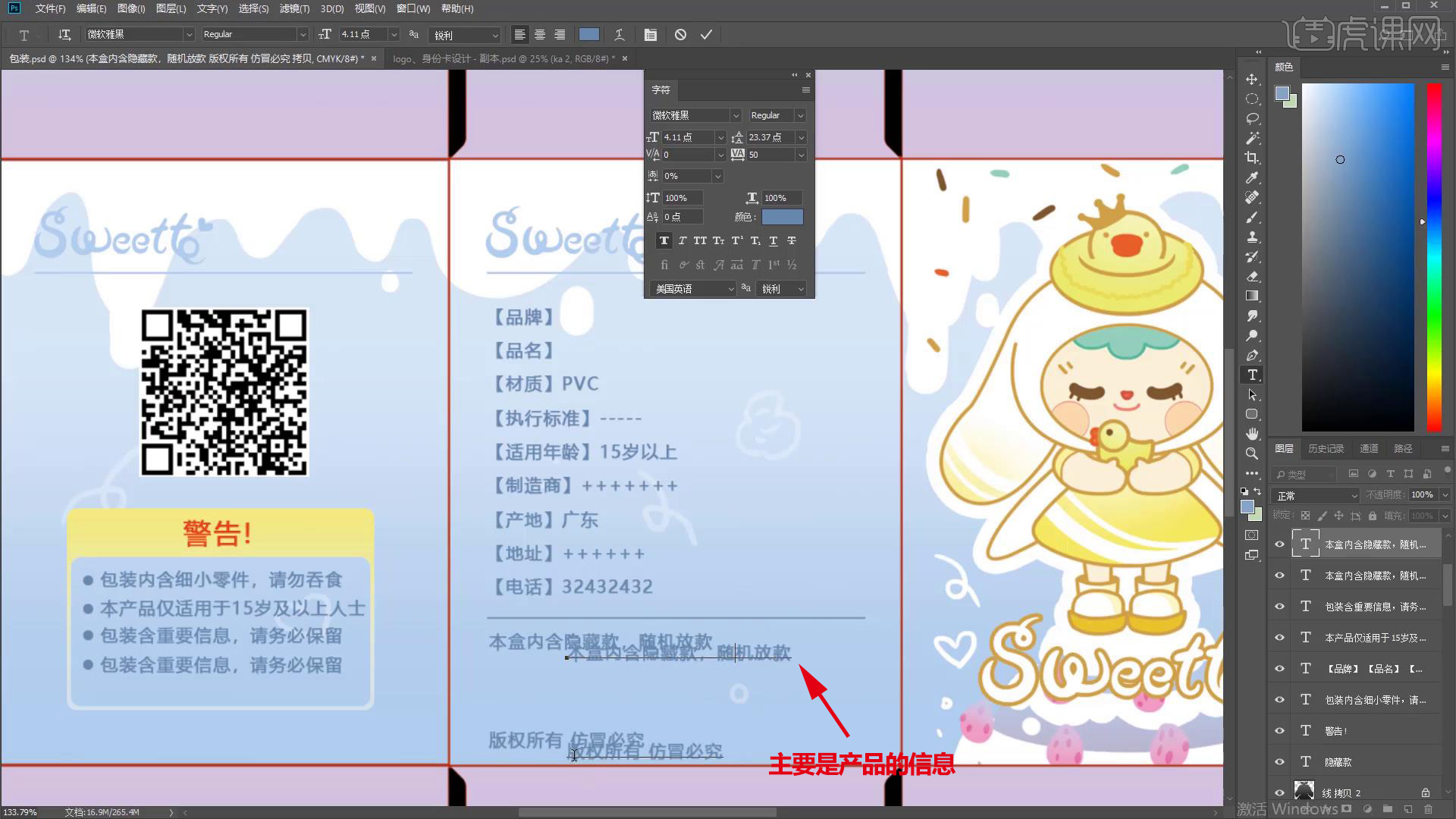
Task: Select the Eyedropper tool
Action: [1252, 177]
